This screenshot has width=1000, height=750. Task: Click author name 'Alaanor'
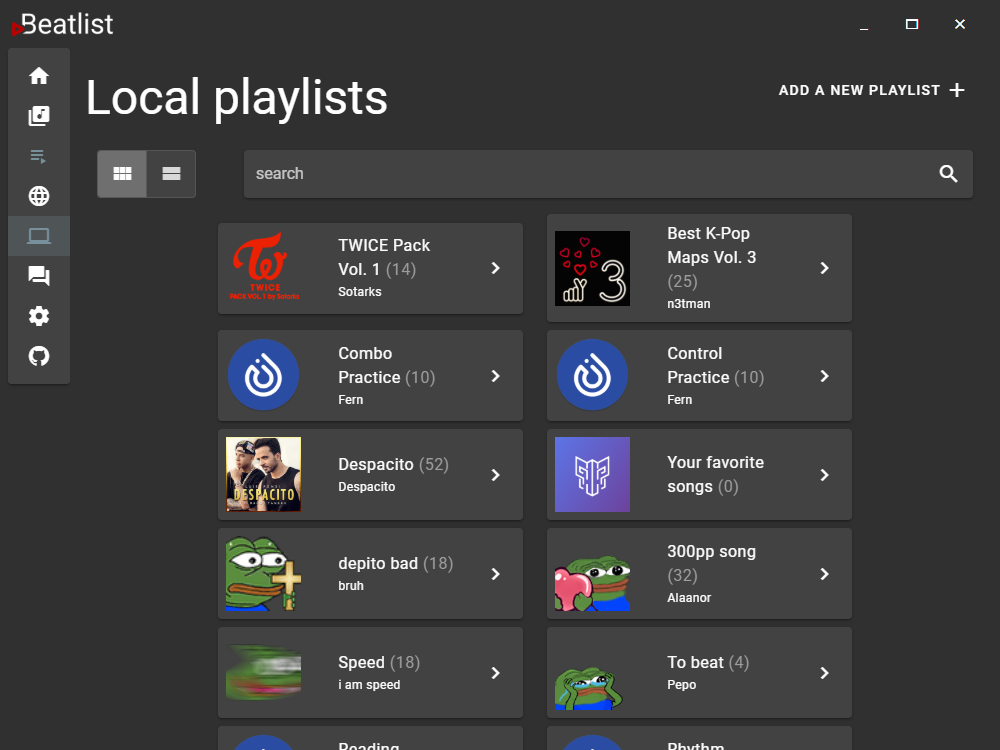[689, 598]
